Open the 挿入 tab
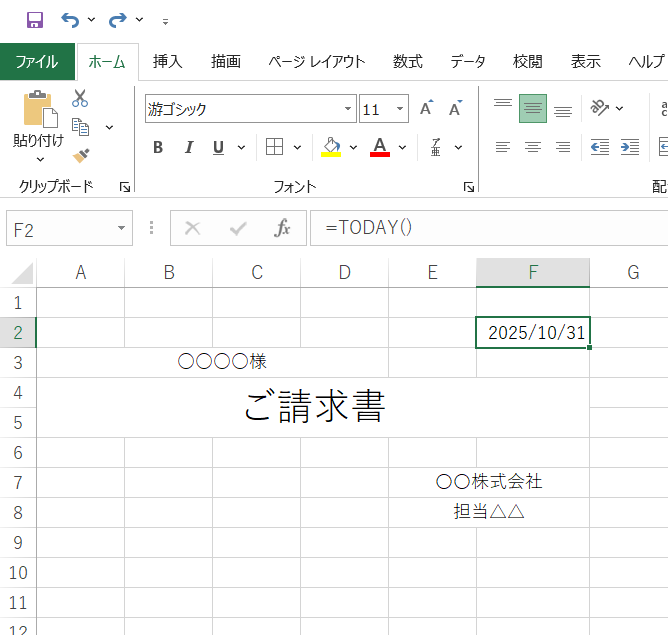Viewport: 668px width, 635px height. pos(167,61)
